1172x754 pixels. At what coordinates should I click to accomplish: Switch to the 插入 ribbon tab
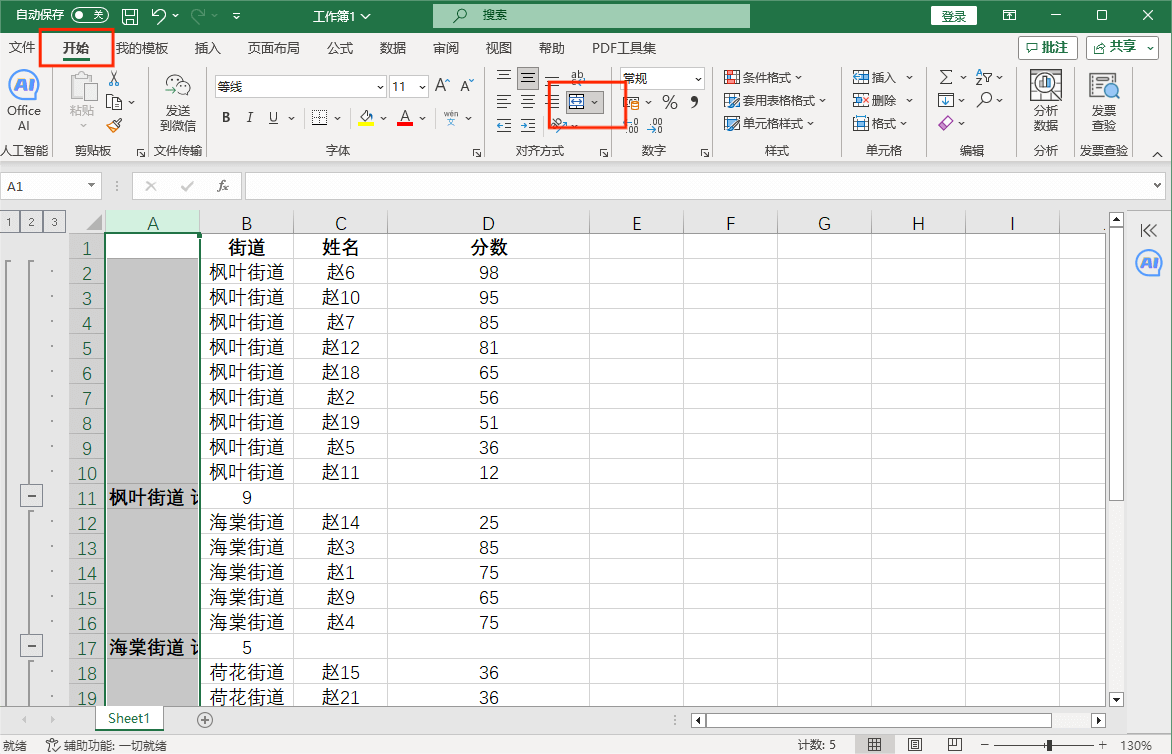pos(208,48)
